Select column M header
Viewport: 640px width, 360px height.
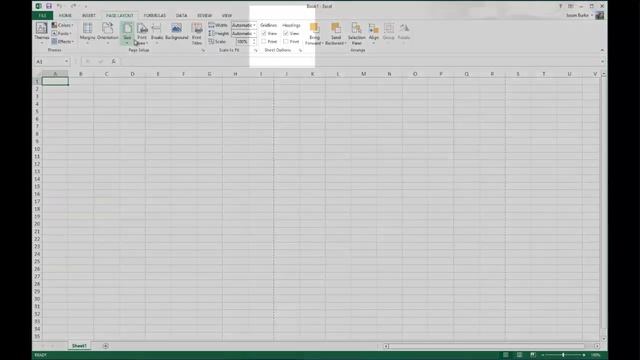point(363,74)
